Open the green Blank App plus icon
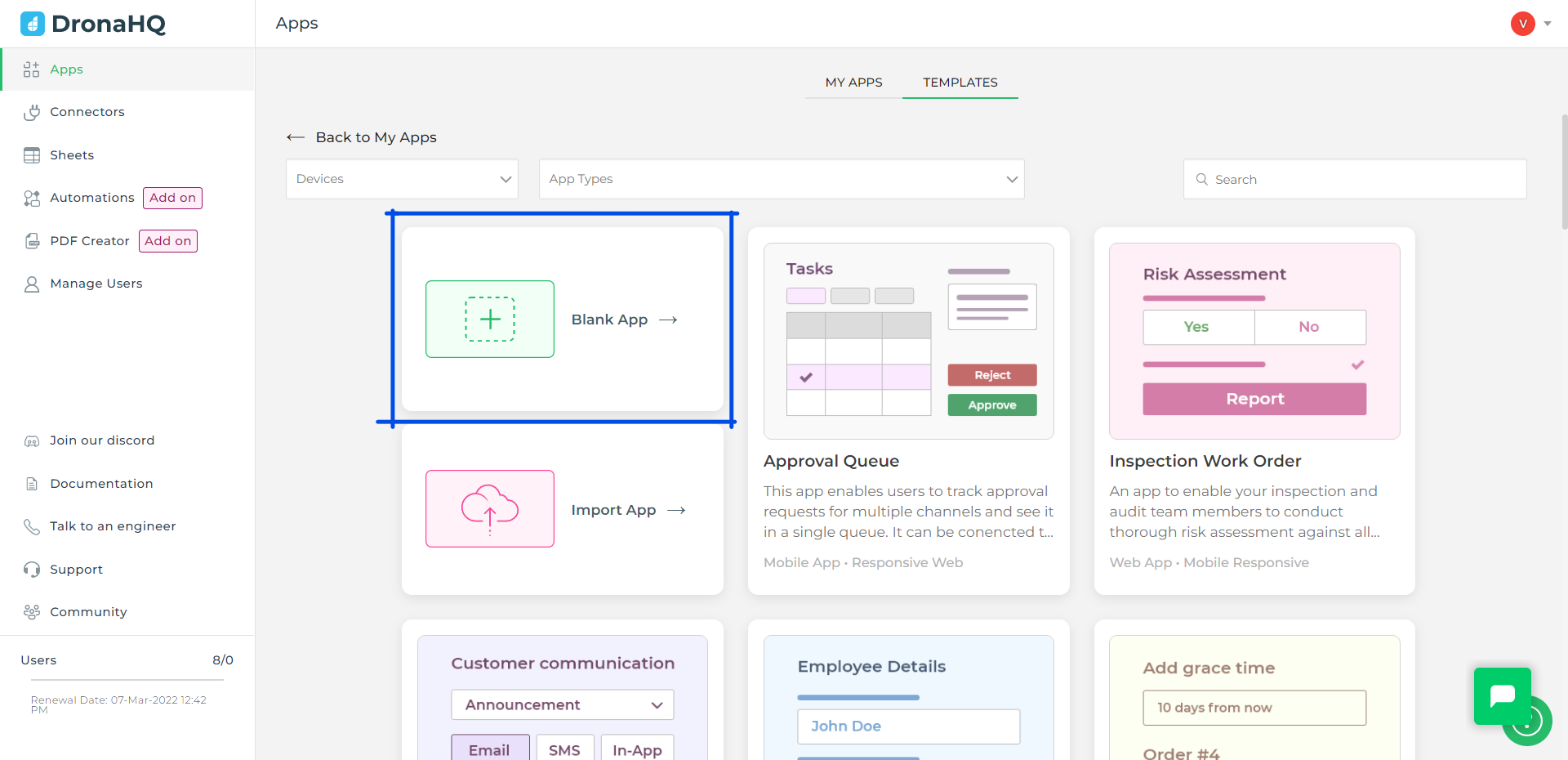Image resolution: width=1568 pixels, height=760 pixels. [490, 320]
